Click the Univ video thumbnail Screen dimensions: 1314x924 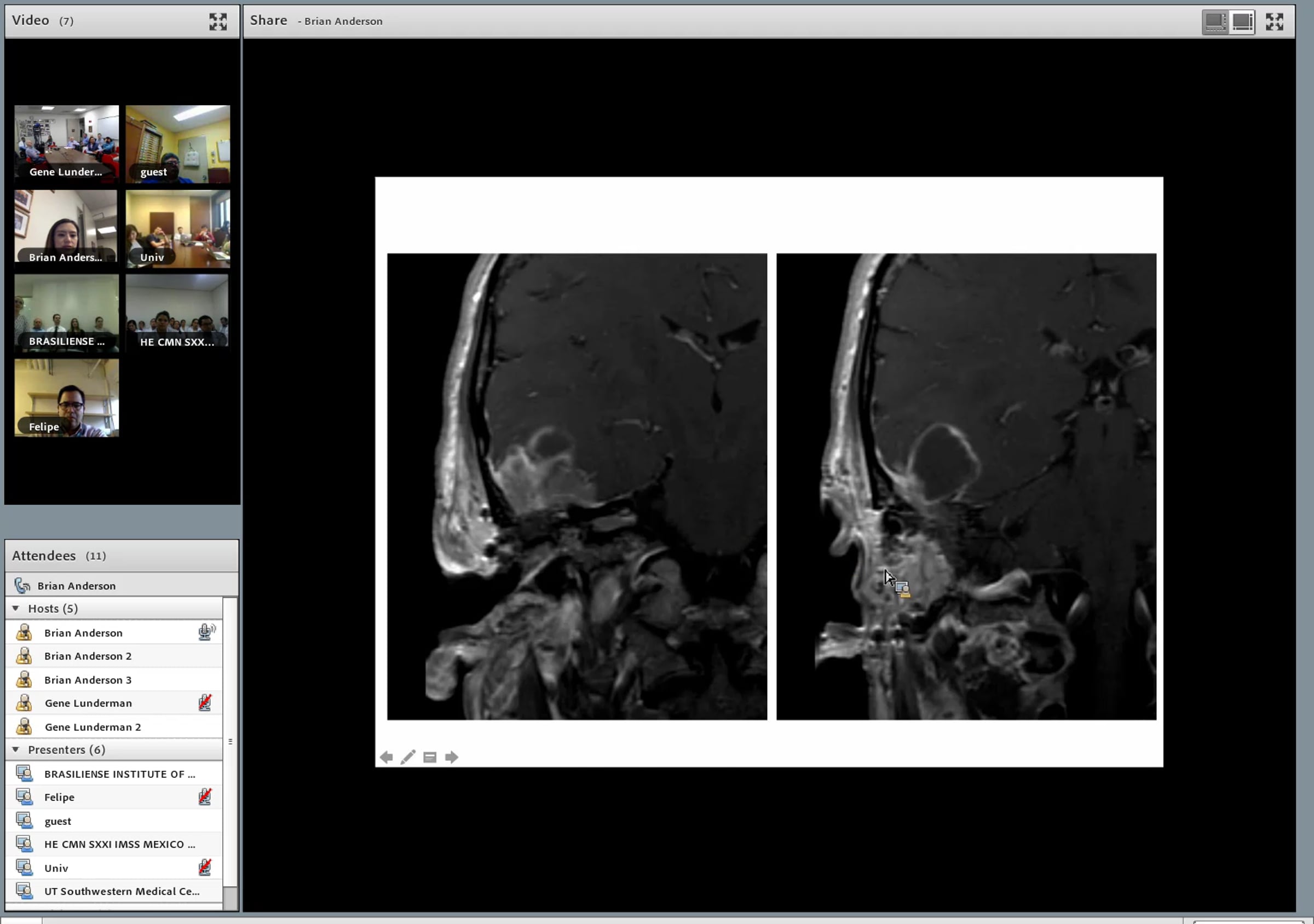click(178, 228)
